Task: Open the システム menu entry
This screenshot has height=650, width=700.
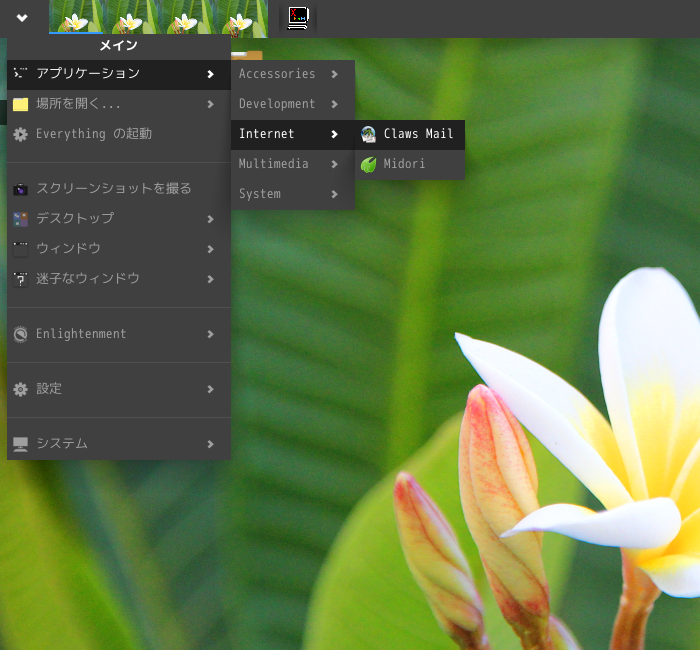Action: (119, 444)
